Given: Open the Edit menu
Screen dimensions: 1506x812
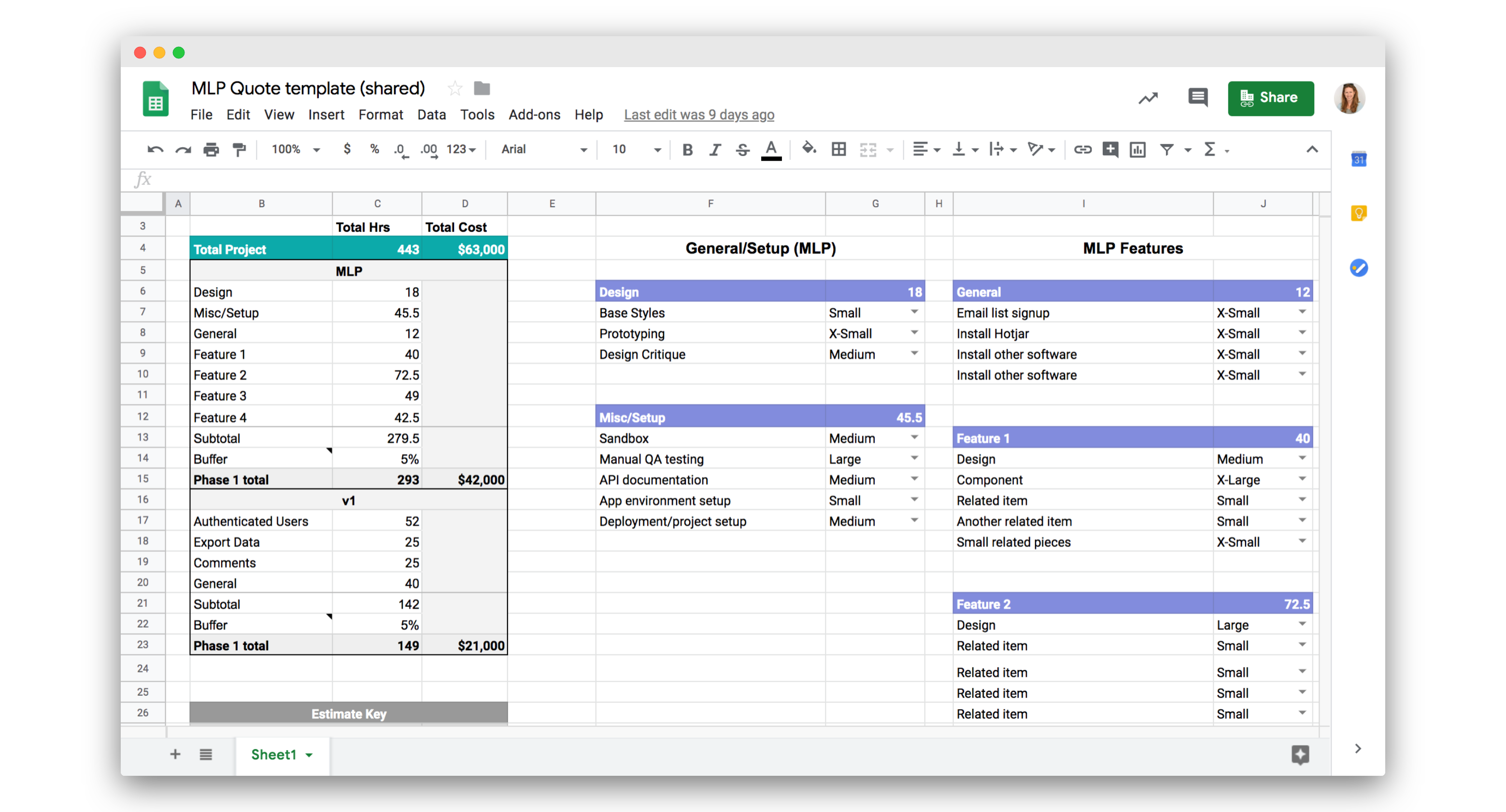Looking at the screenshot, I should click(238, 114).
